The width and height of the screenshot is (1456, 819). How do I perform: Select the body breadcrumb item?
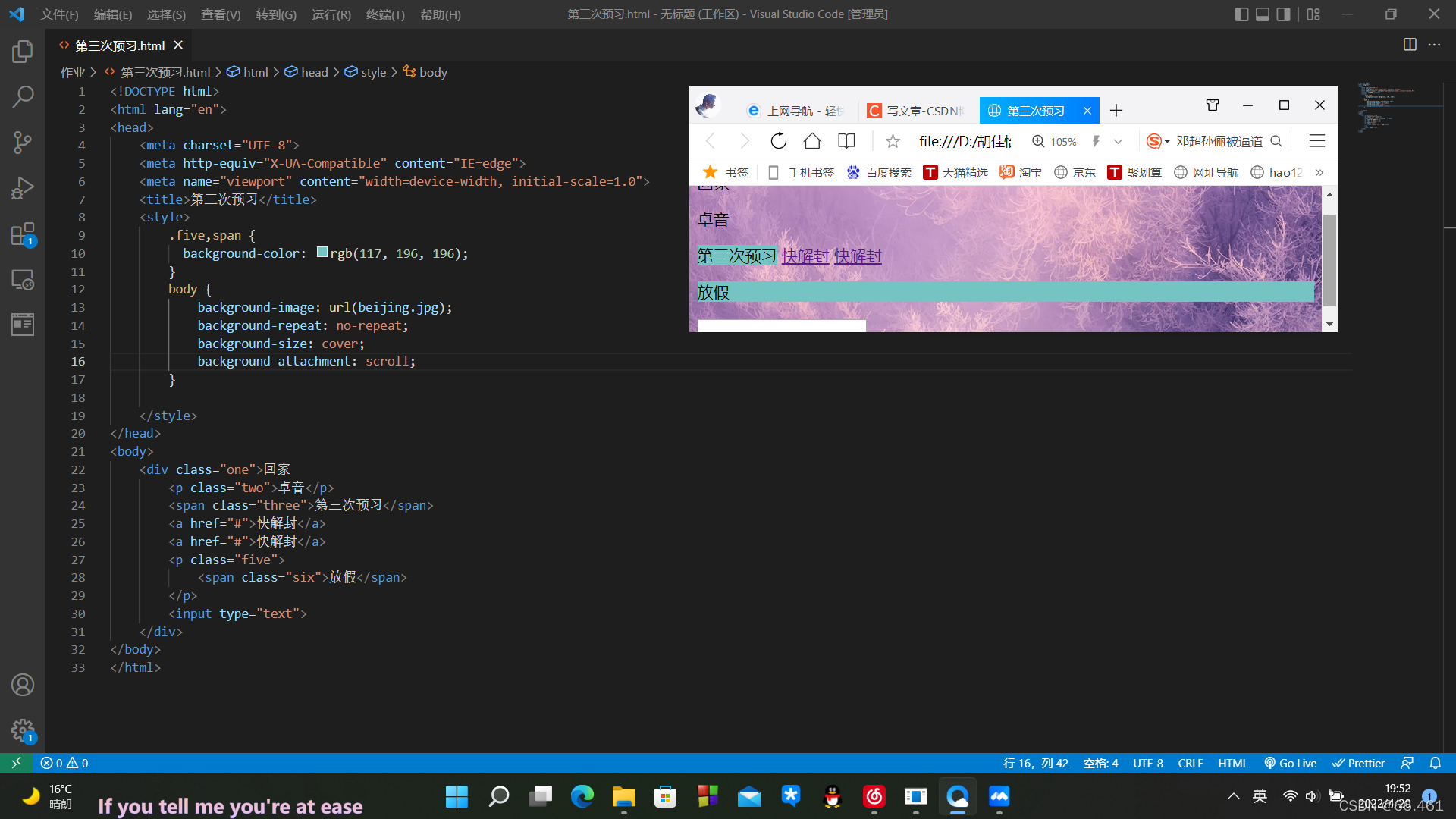click(425, 72)
